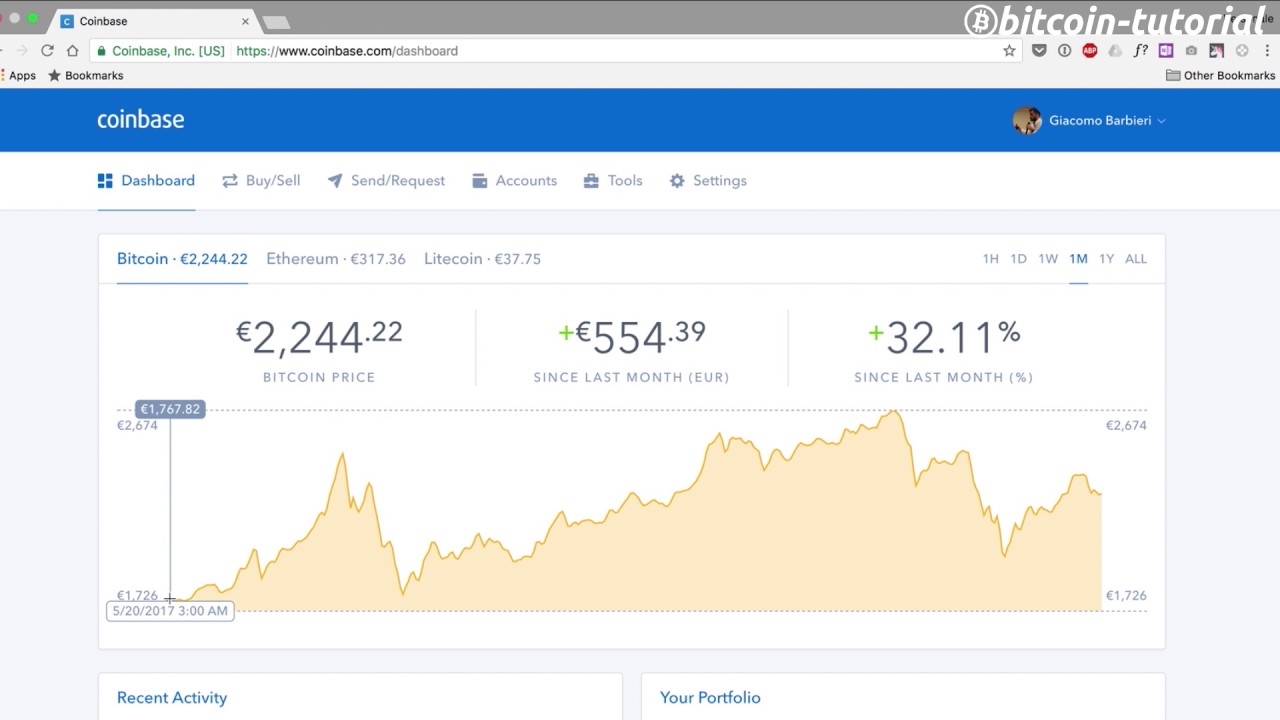Open the Accounts page
Viewport: 1280px width, 720px height.
(514, 181)
